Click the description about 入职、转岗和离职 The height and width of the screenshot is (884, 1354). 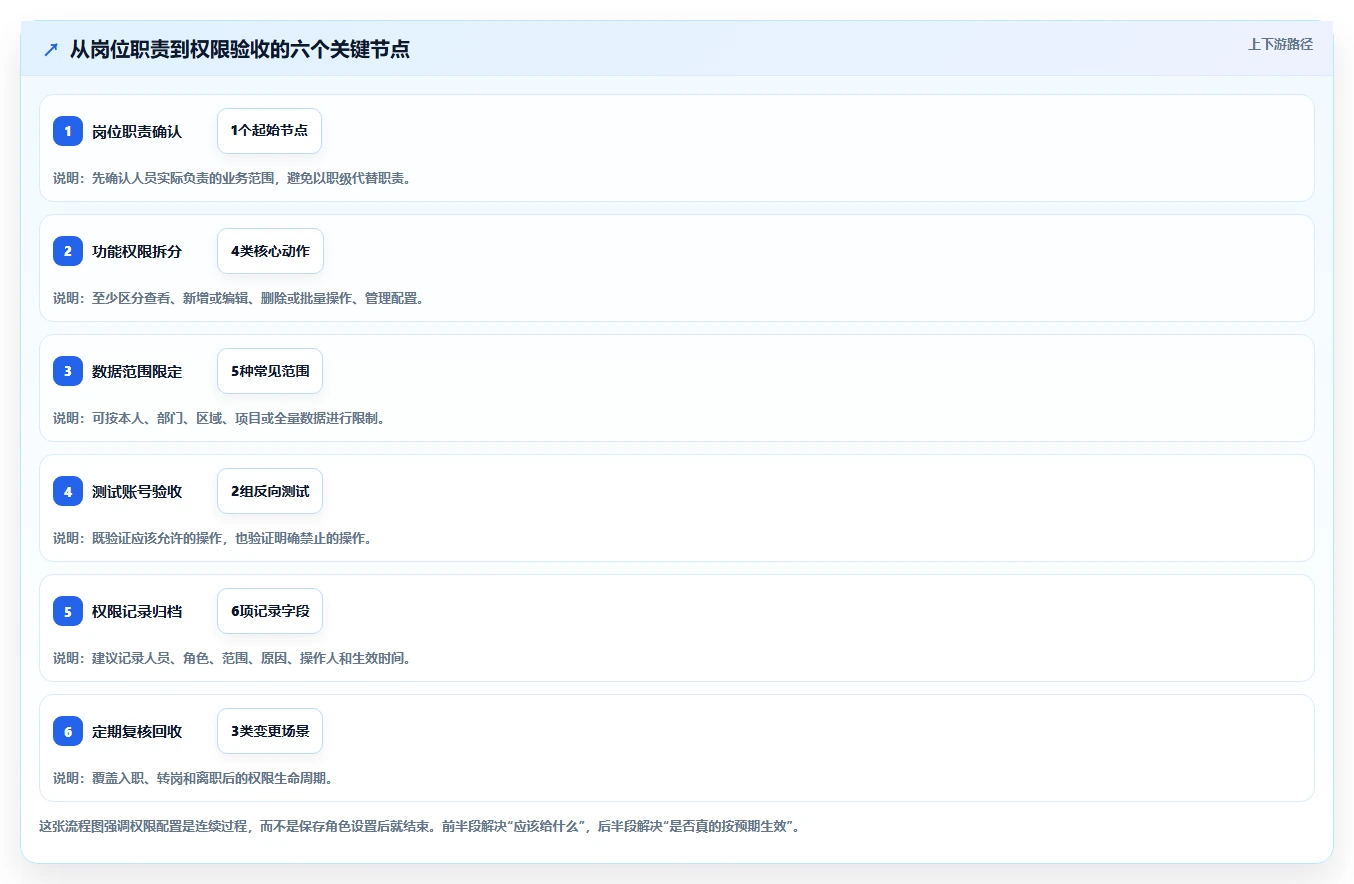pyautogui.click(x=193, y=778)
